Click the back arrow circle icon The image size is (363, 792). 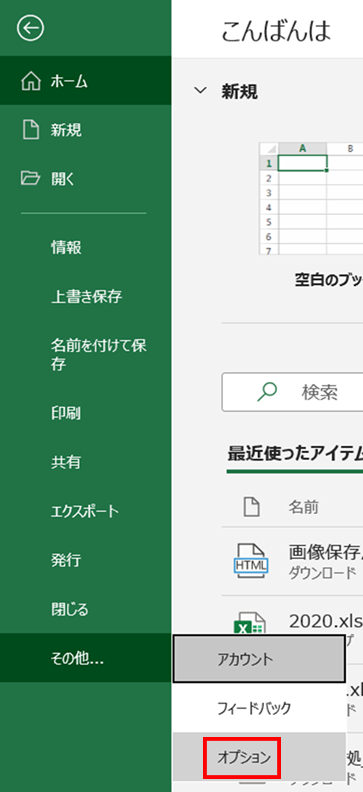tap(30, 28)
